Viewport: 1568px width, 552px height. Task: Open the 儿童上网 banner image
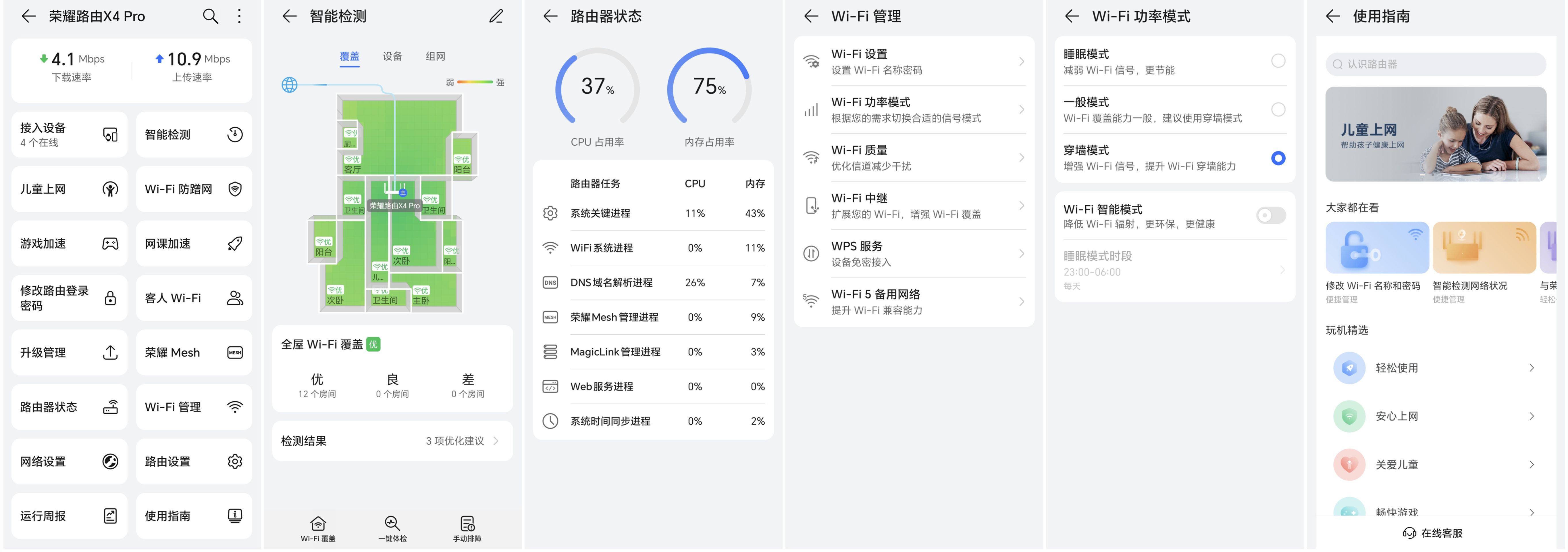tap(1435, 134)
